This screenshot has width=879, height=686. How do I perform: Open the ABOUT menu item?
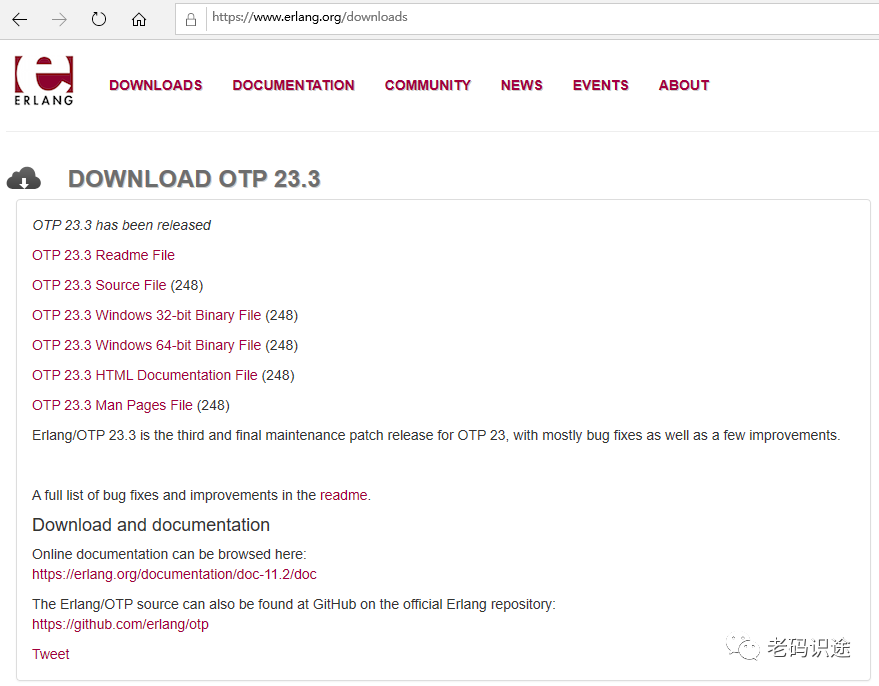(684, 85)
